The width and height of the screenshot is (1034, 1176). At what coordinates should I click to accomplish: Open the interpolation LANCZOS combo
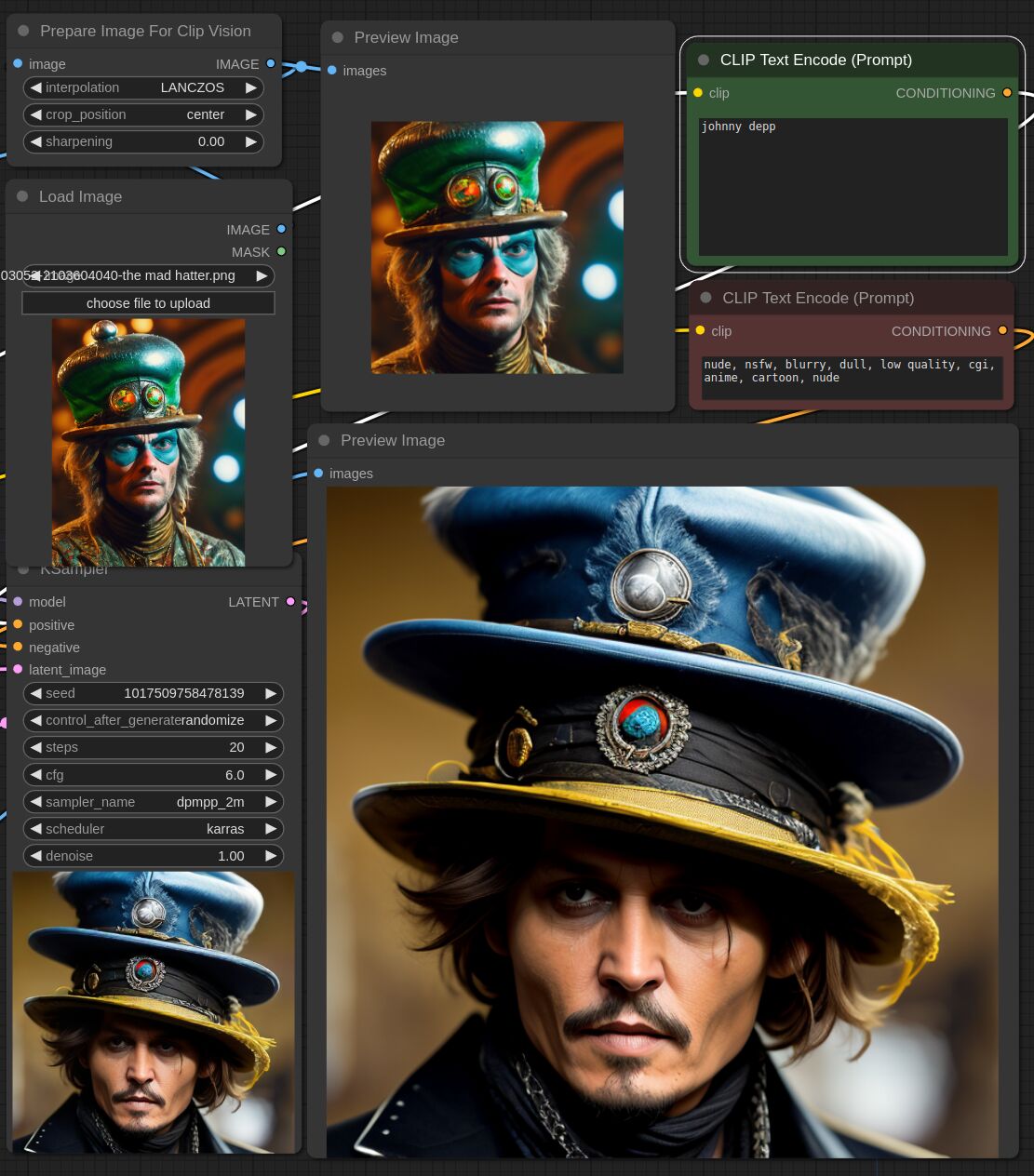click(x=143, y=87)
